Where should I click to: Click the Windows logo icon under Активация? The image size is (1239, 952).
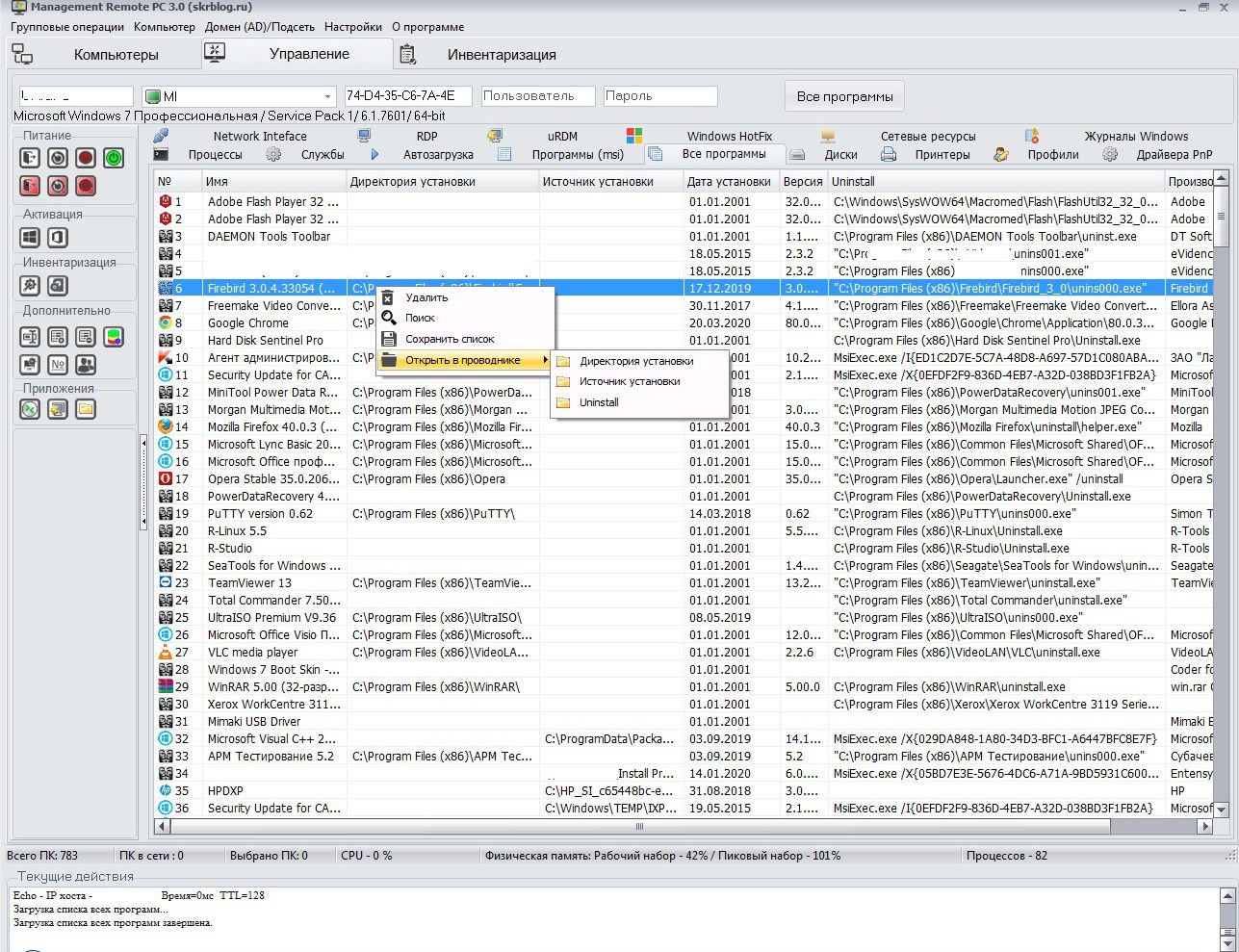coord(30,237)
